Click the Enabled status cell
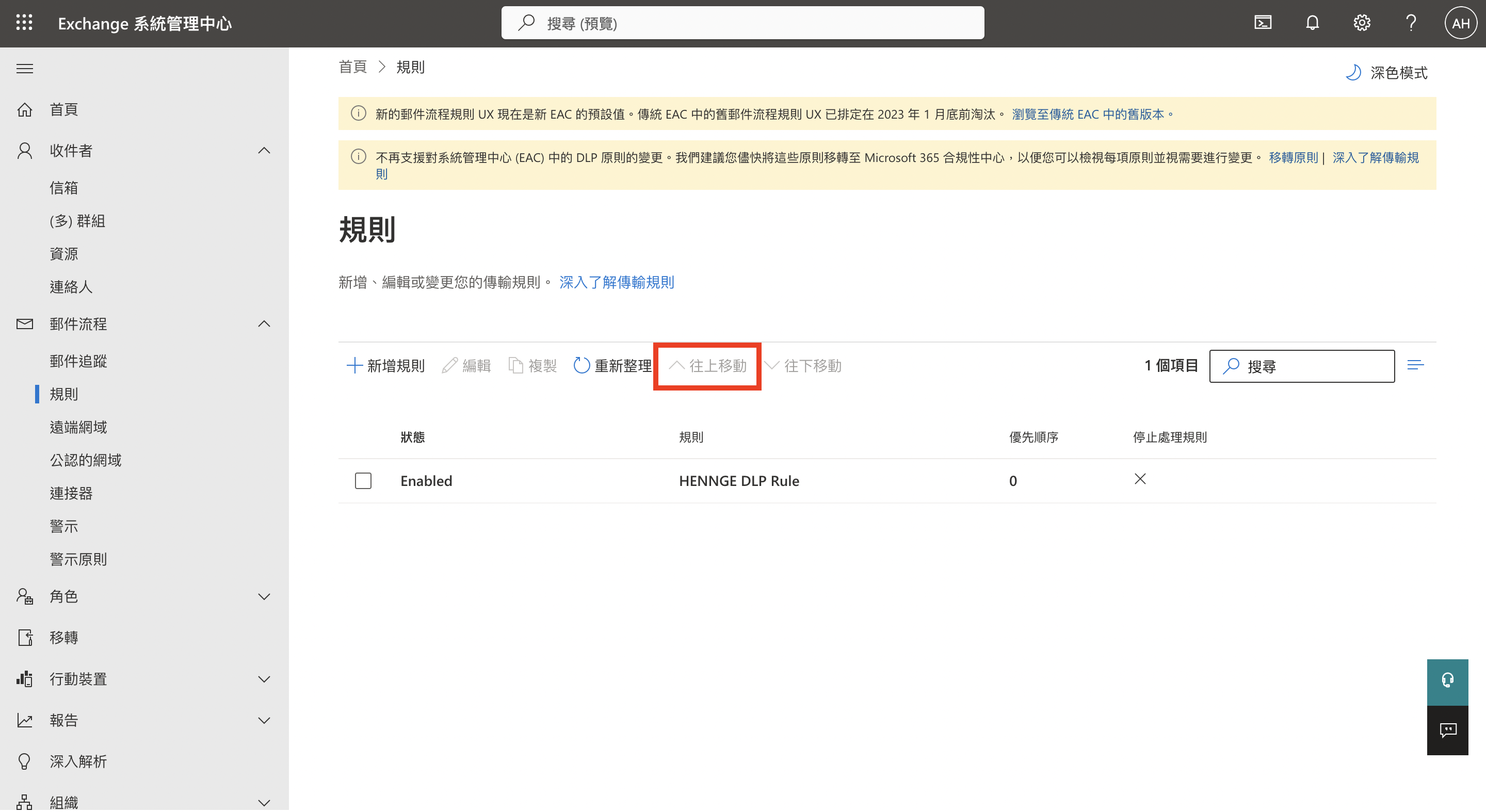This screenshot has height=812, width=1486. 426,480
